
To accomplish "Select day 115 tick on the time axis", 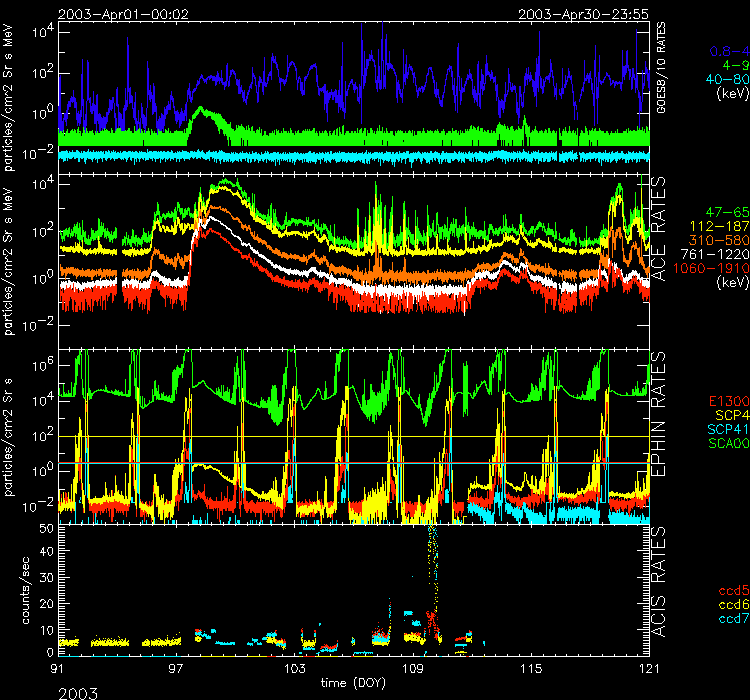I will pyautogui.click(x=531, y=667).
